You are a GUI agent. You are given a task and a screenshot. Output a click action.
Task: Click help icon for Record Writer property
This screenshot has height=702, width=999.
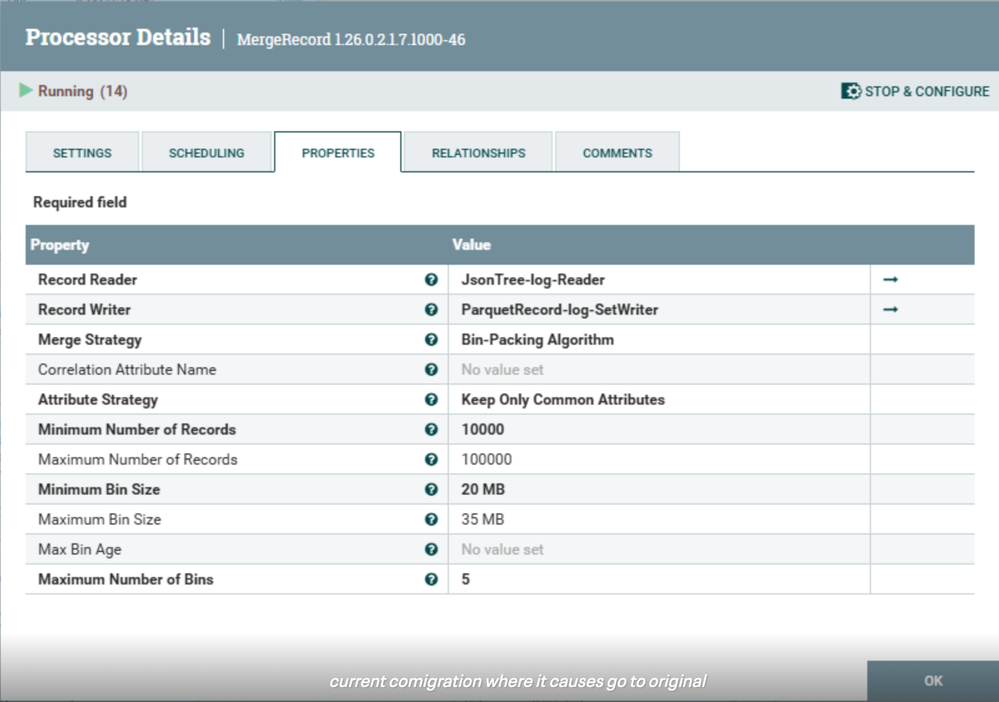431,310
